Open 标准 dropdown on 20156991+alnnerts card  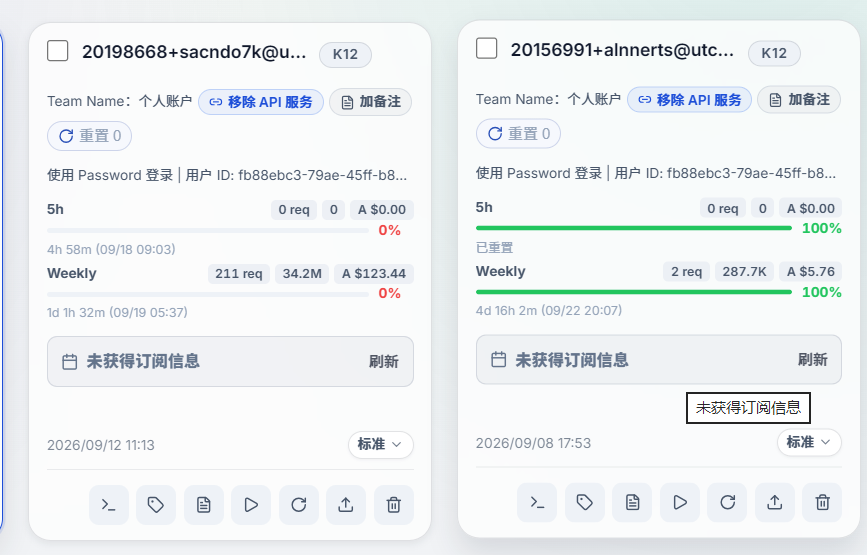click(809, 442)
